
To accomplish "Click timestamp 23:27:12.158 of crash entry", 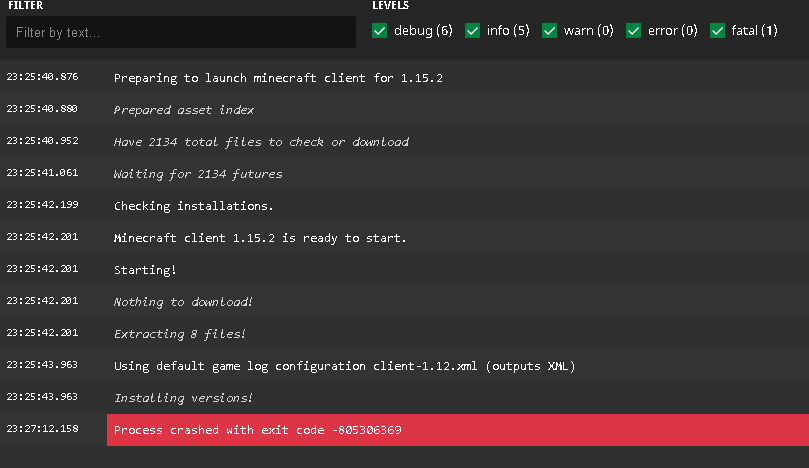I will pos(42,429).
